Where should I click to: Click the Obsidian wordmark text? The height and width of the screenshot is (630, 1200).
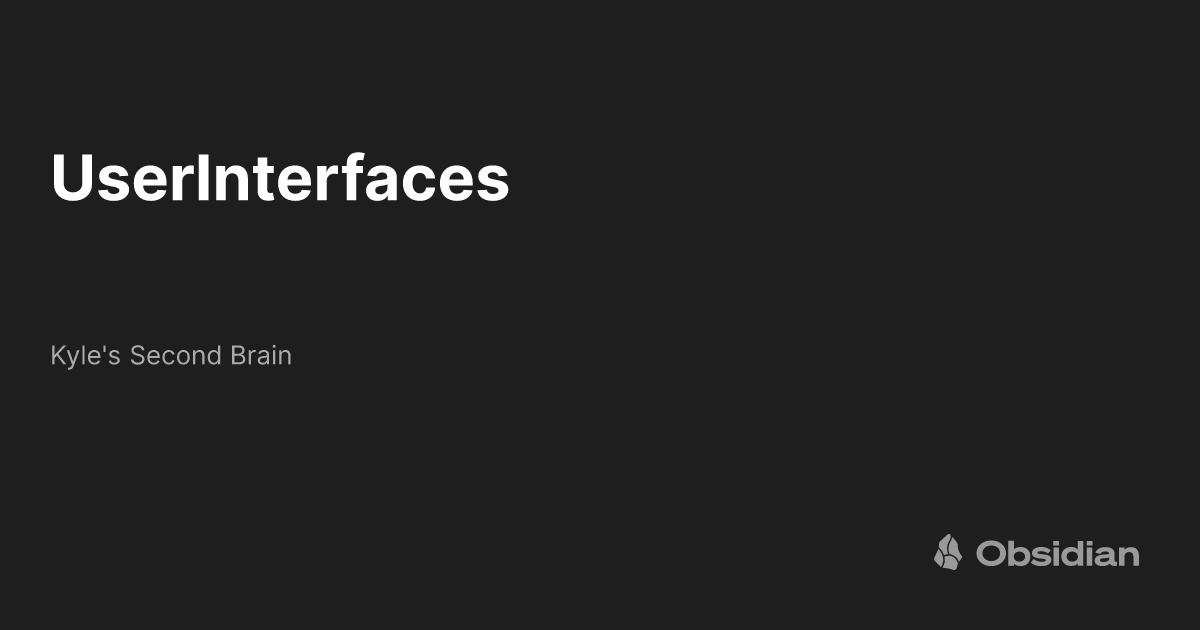(x=1058, y=553)
